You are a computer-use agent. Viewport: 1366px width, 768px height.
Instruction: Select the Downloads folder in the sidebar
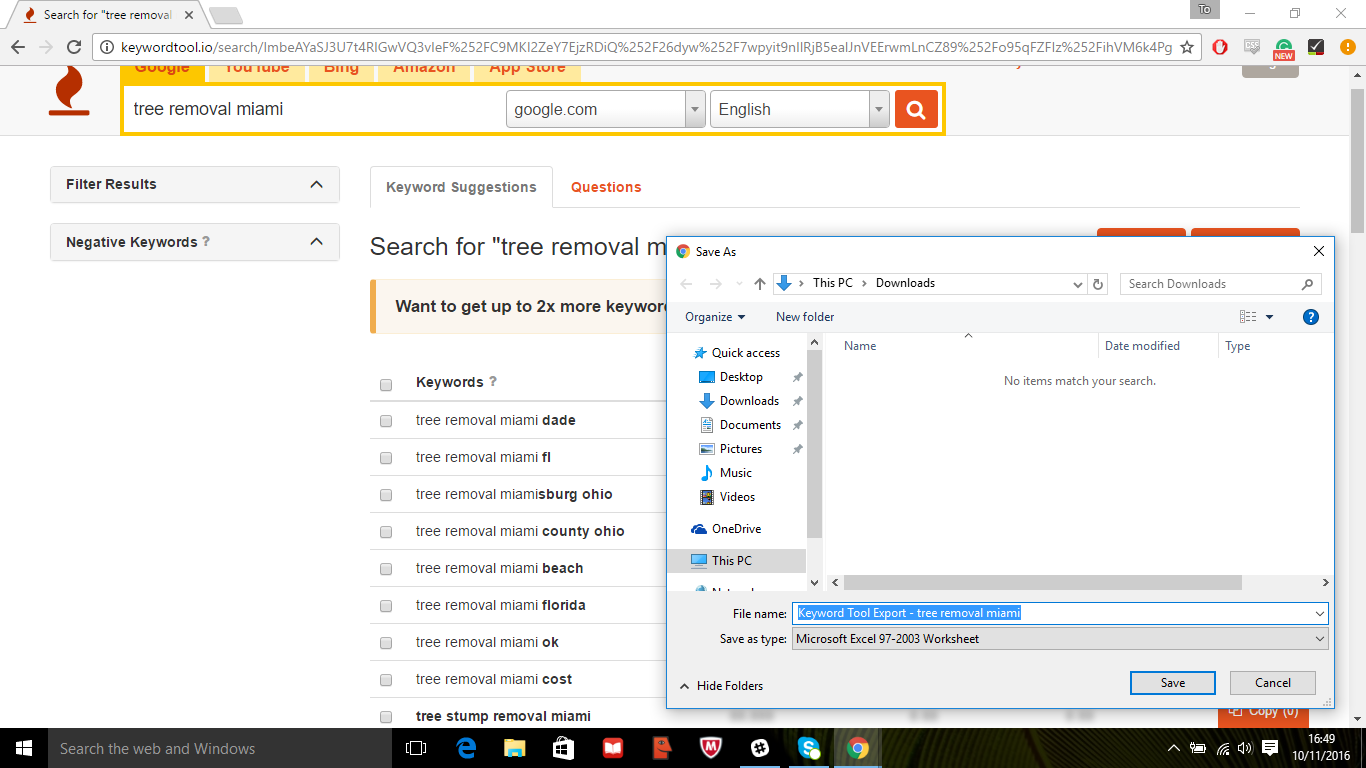click(748, 401)
